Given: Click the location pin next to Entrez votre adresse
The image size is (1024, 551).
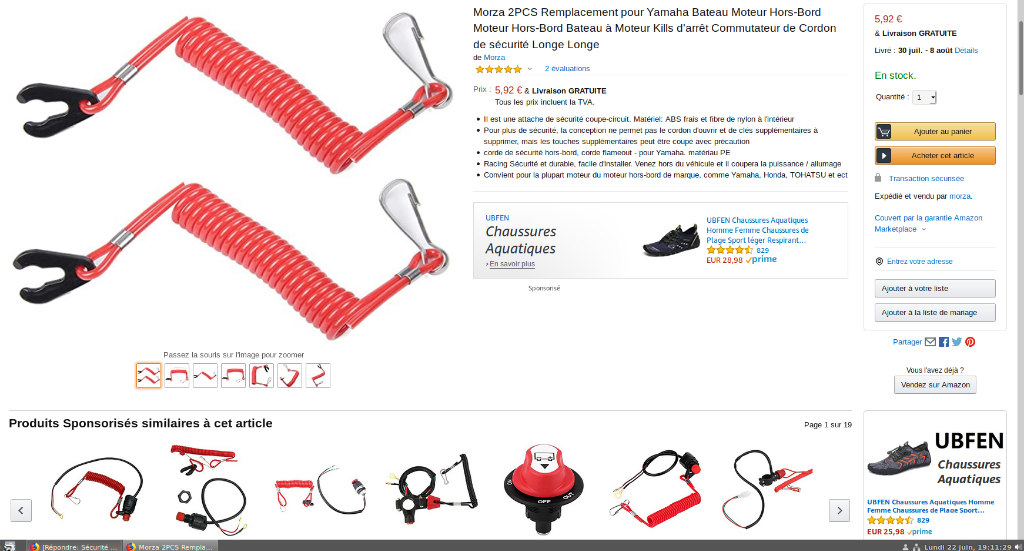Looking at the screenshot, I should pyautogui.click(x=879, y=261).
